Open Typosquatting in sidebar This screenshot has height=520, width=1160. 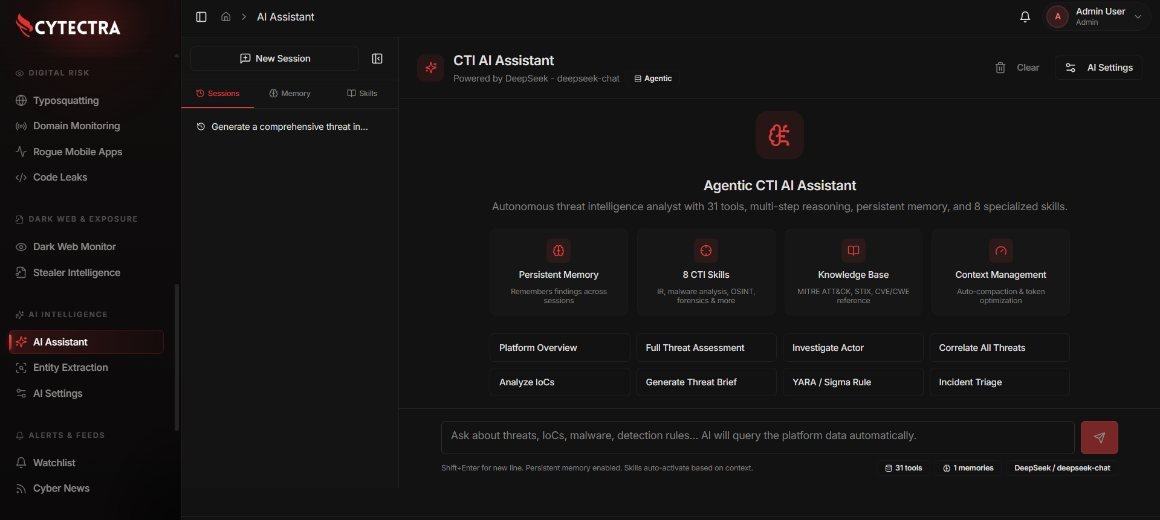[86, 101]
